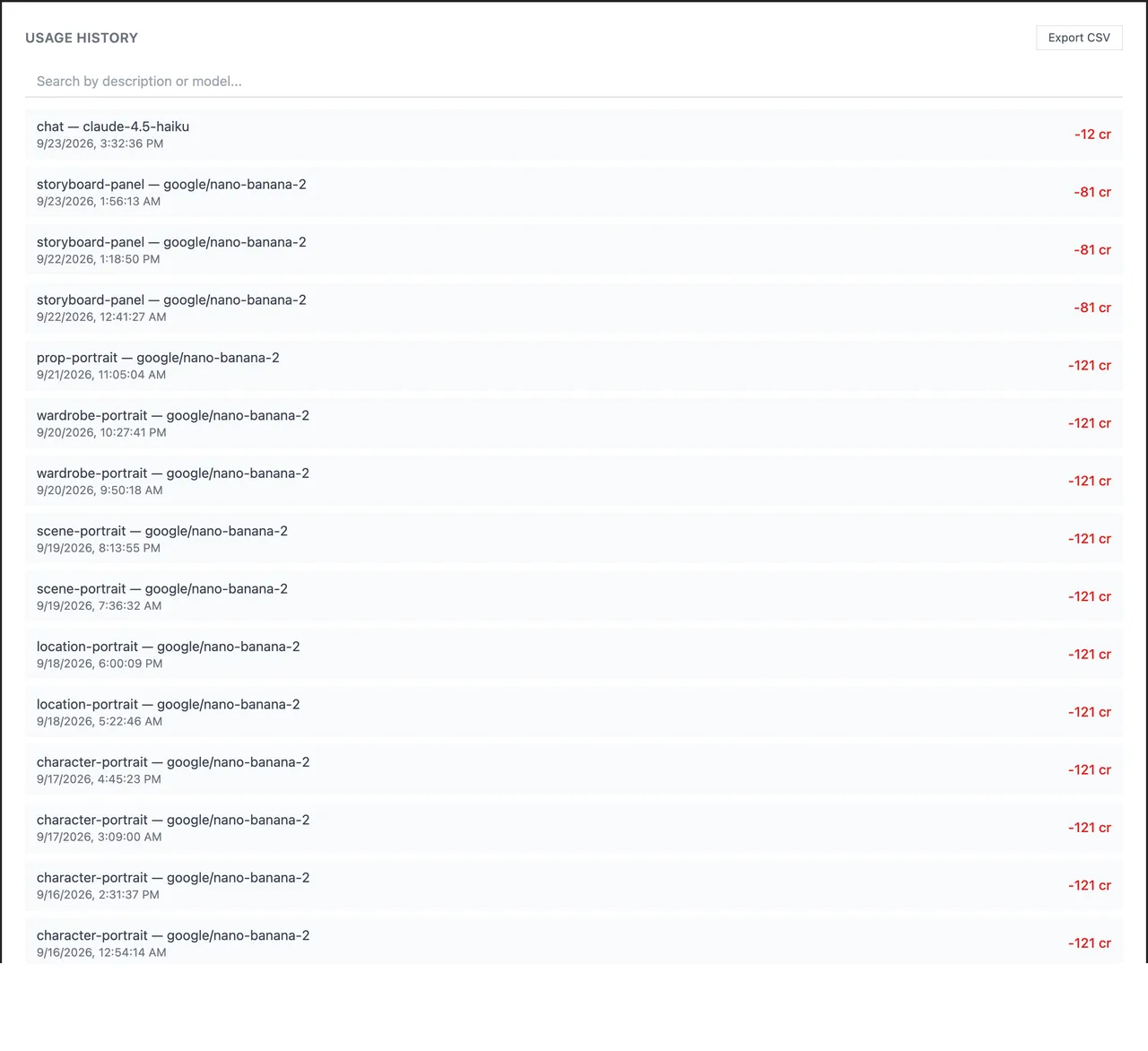Viewport: 1148px width, 1051px height.
Task: Click the USAGE HISTORY heading
Action: tap(82, 38)
